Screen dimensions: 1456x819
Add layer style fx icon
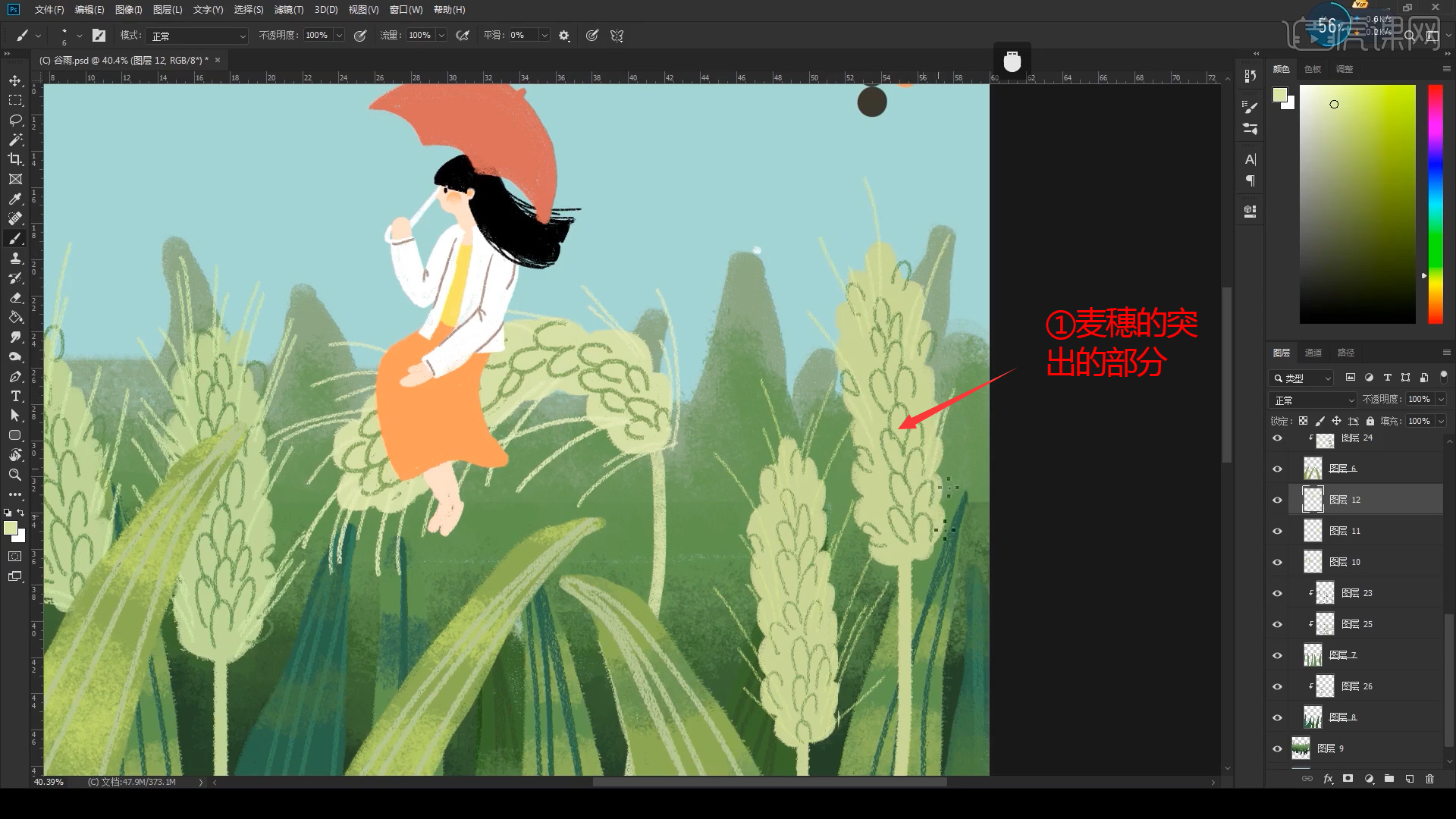1328,779
